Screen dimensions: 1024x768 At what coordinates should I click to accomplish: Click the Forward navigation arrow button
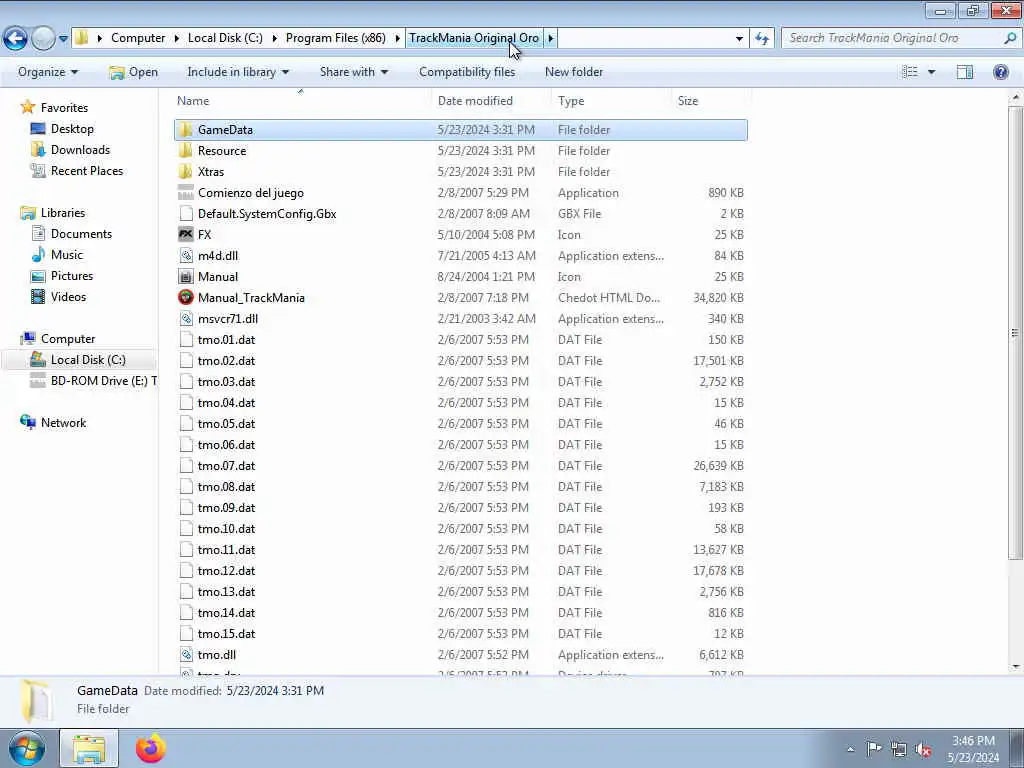pyautogui.click(x=43, y=39)
